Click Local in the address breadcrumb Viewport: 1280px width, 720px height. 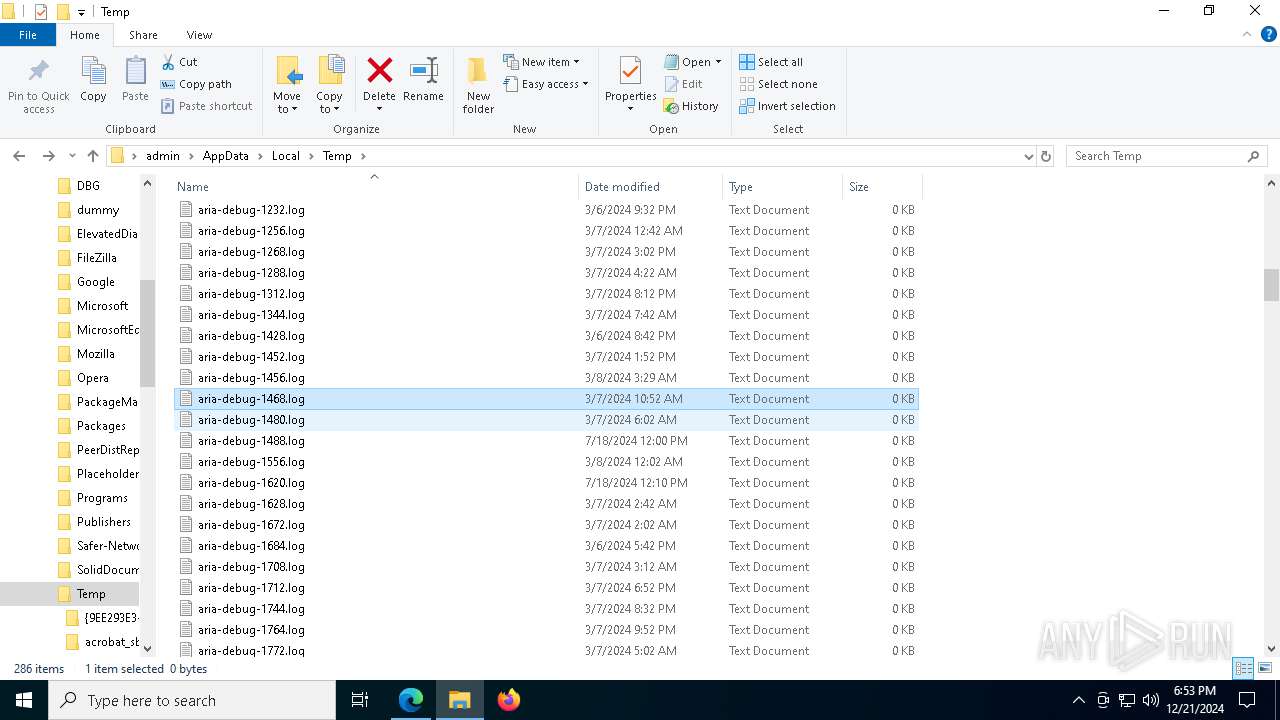pos(286,156)
